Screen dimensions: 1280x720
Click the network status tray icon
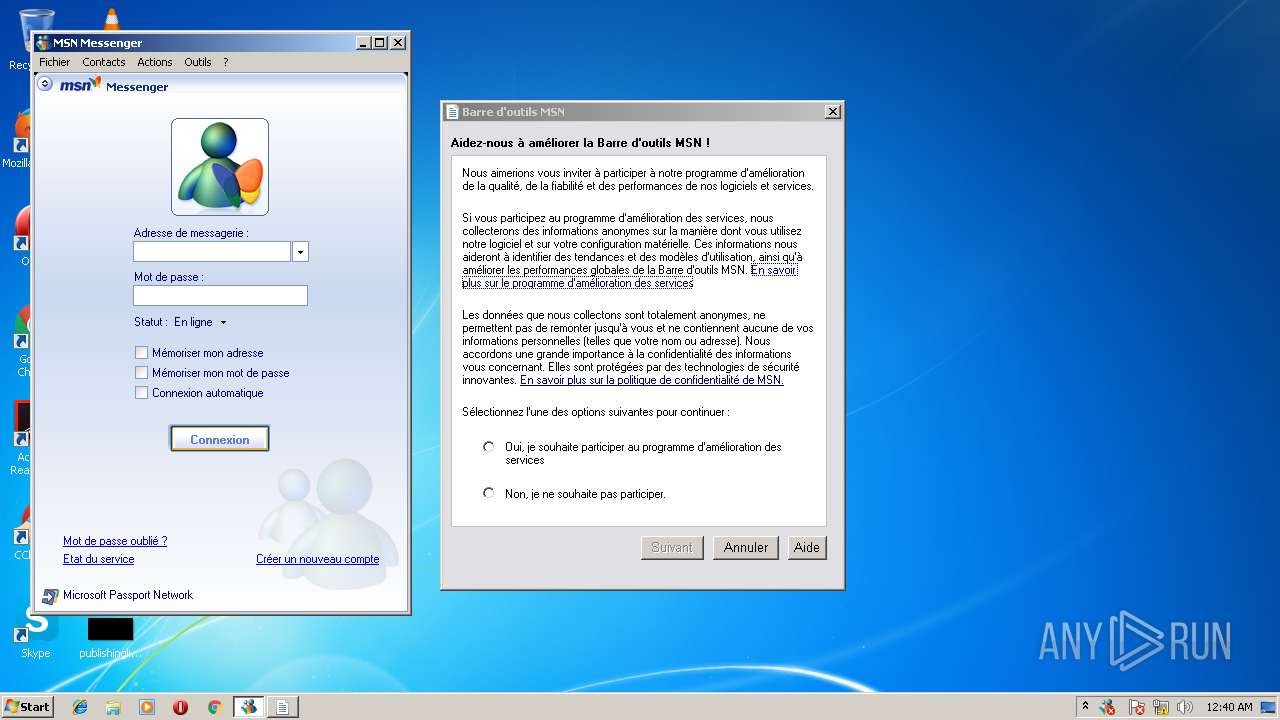pos(1161,707)
